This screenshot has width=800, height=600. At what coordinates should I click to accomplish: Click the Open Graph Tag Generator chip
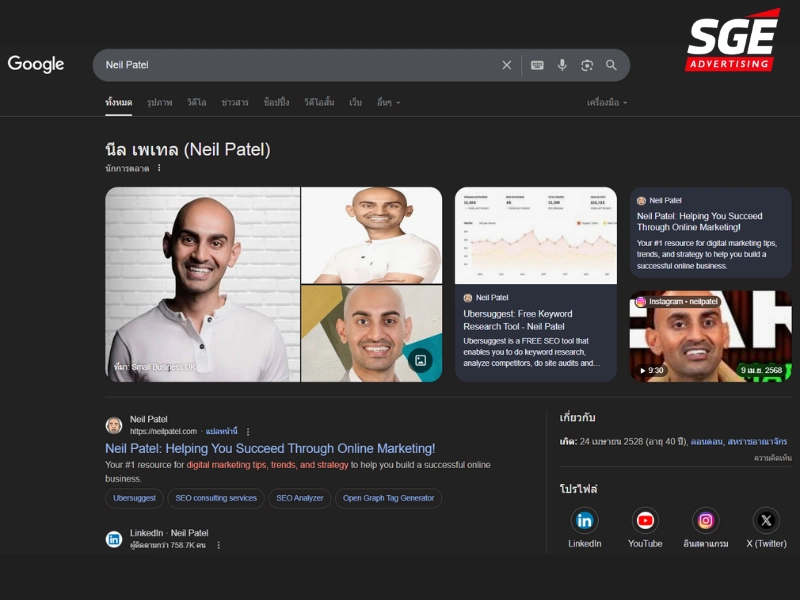click(389, 498)
